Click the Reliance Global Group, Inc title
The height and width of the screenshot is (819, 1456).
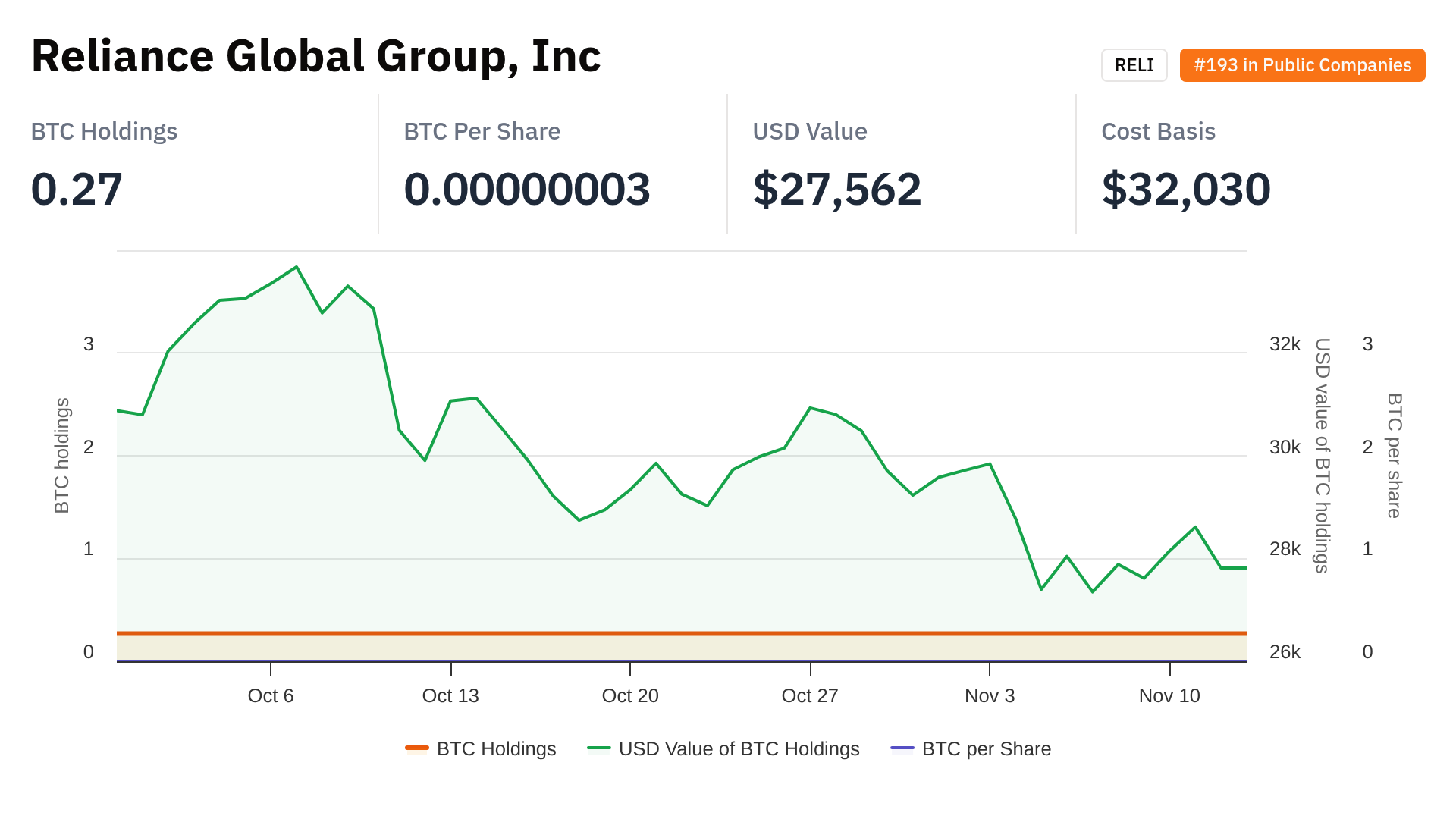click(315, 56)
